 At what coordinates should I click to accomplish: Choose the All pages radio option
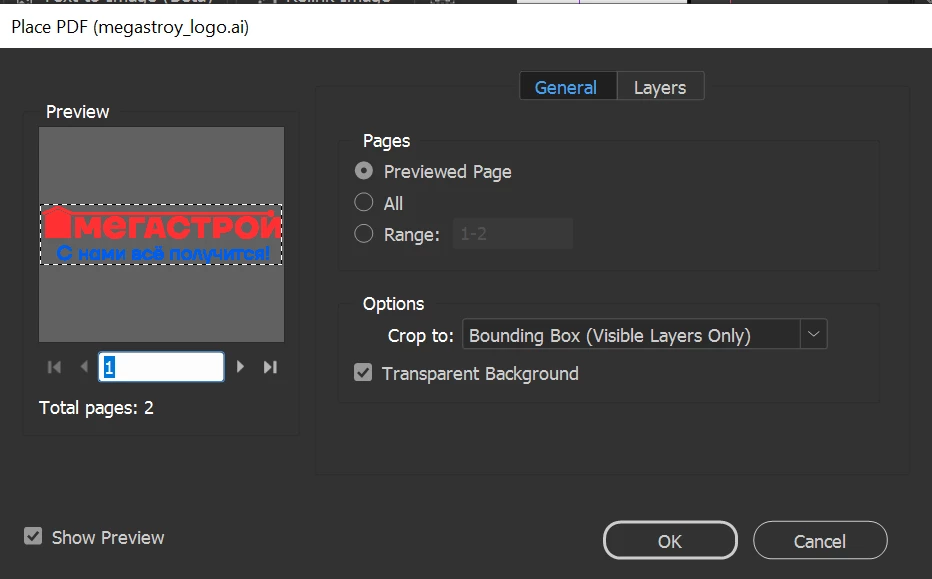coord(364,202)
